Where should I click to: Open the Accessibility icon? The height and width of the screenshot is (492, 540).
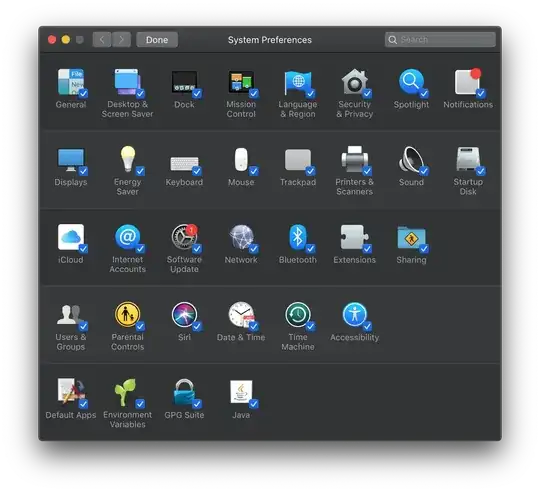[354, 314]
